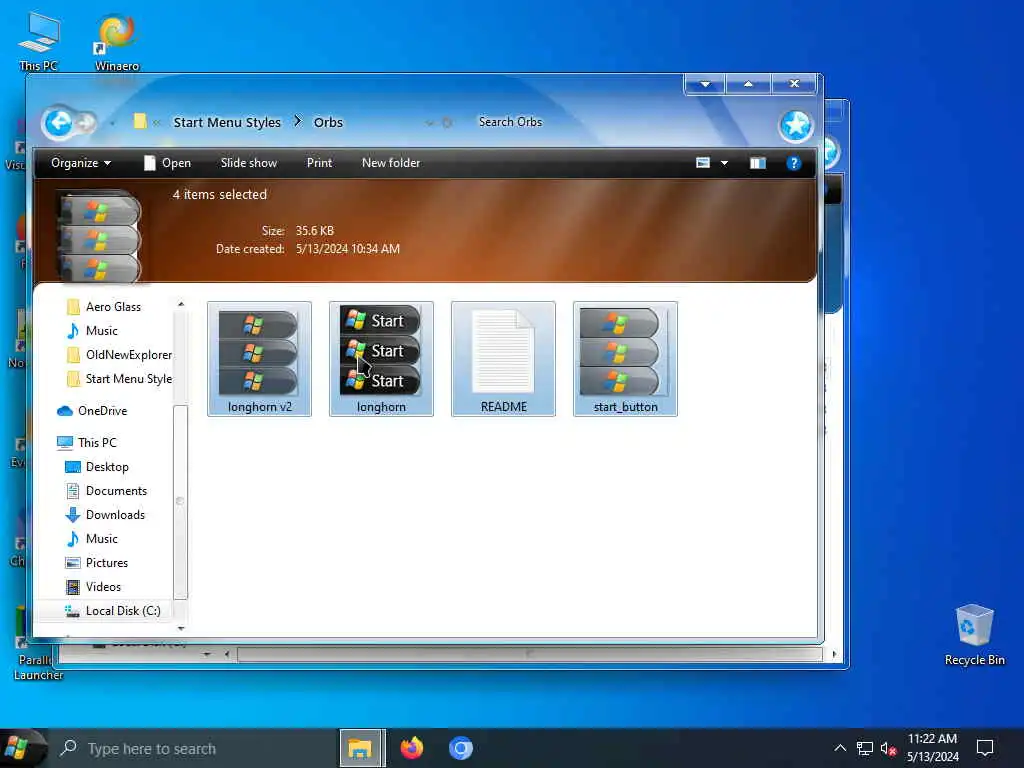
Task: Click right scroll arrow of background window
Action: click(834, 654)
